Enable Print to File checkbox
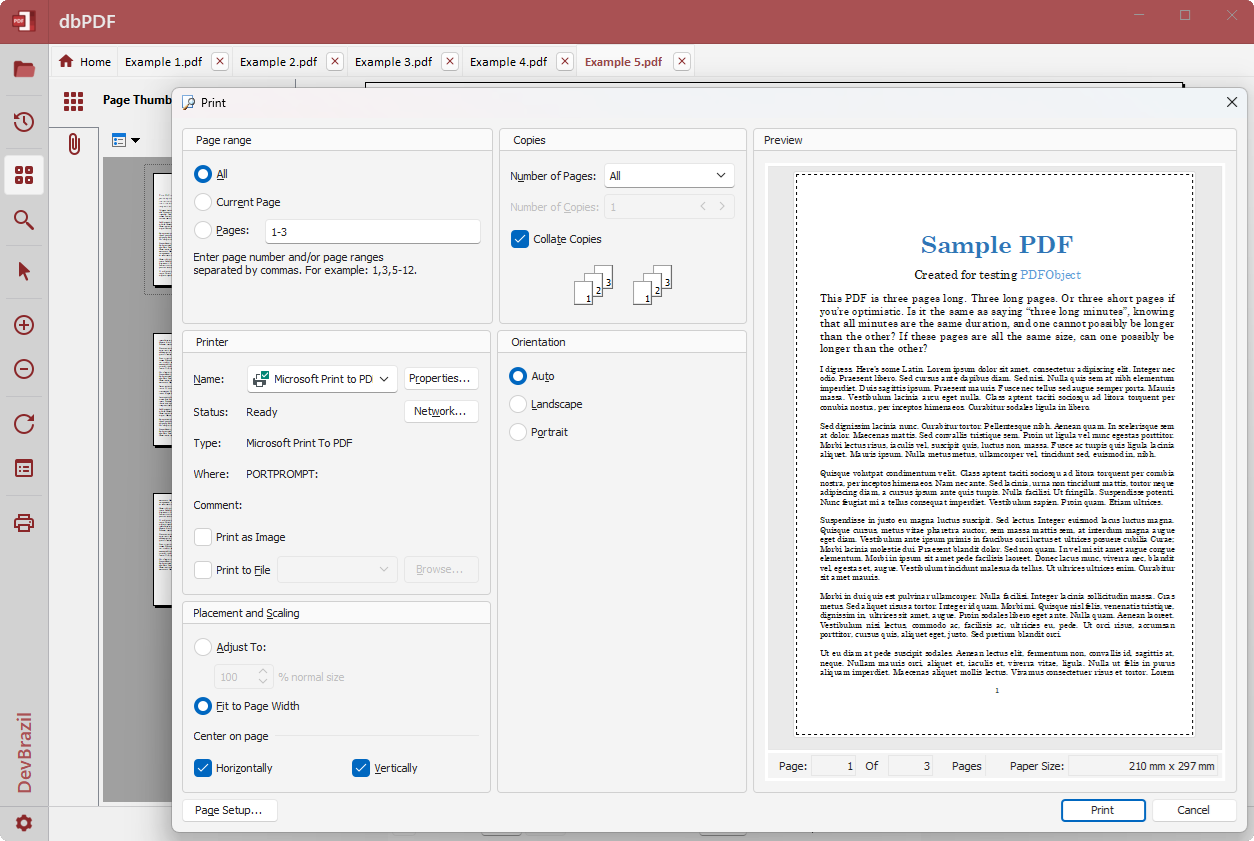Screen dimensions: 1254x841 (x=203, y=570)
